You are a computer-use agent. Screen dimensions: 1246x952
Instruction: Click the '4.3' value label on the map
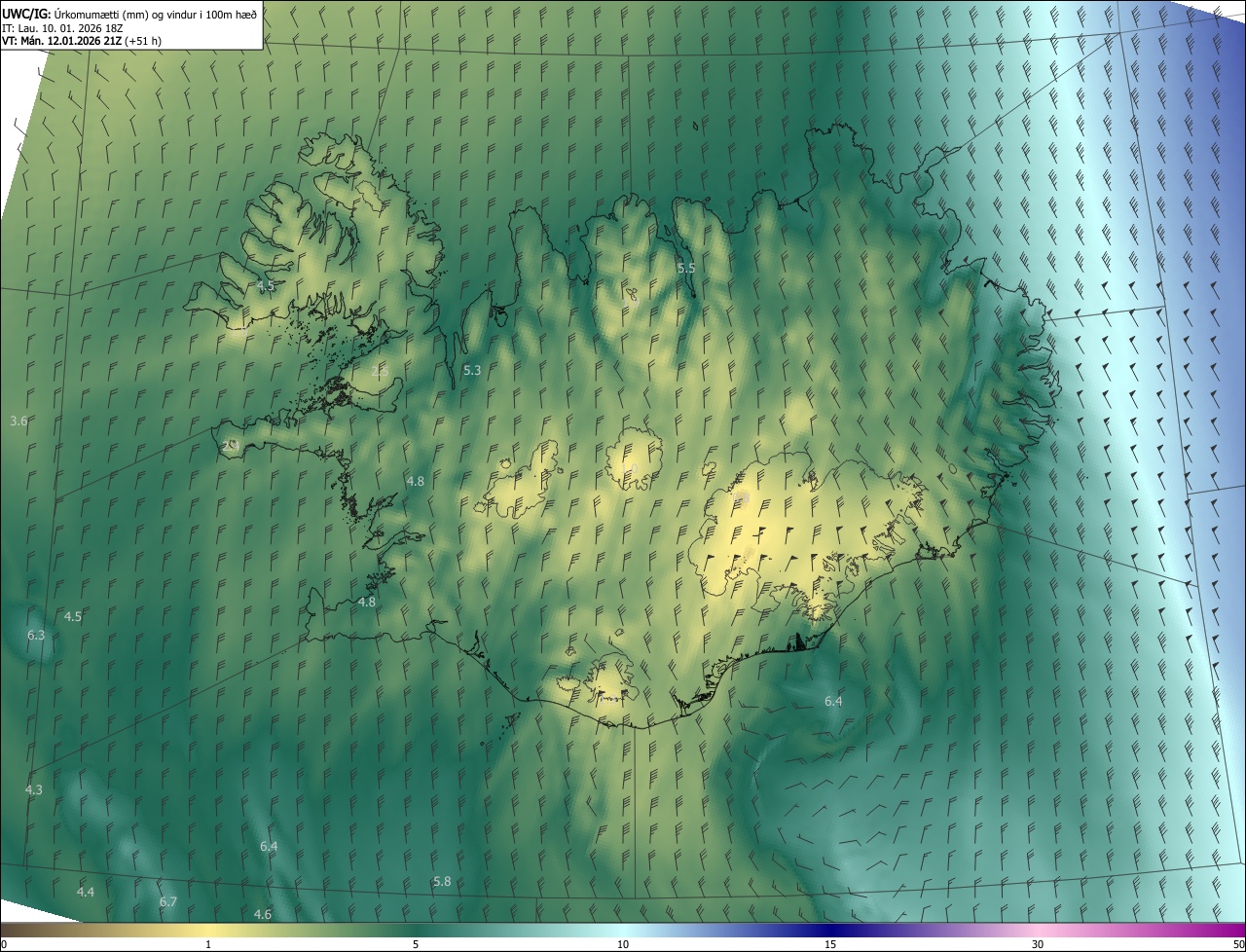(34, 789)
